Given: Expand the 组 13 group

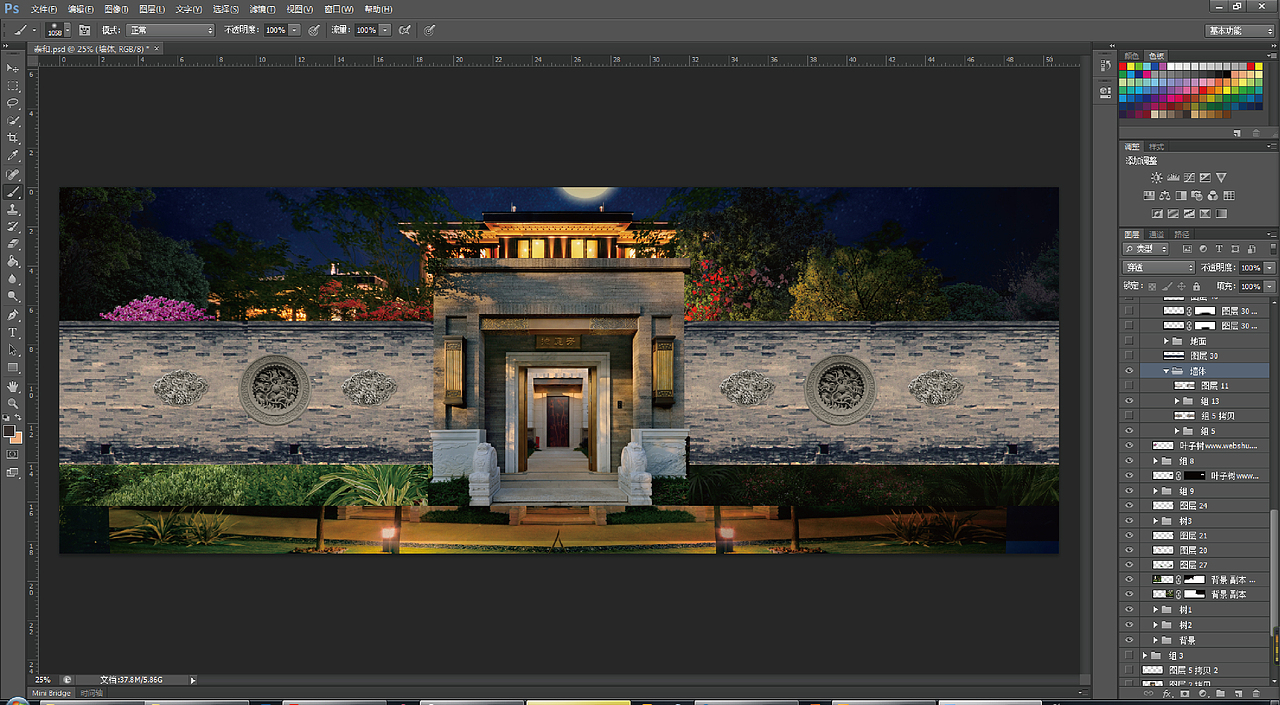Looking at the screenshot, I should coord(1177,401).
